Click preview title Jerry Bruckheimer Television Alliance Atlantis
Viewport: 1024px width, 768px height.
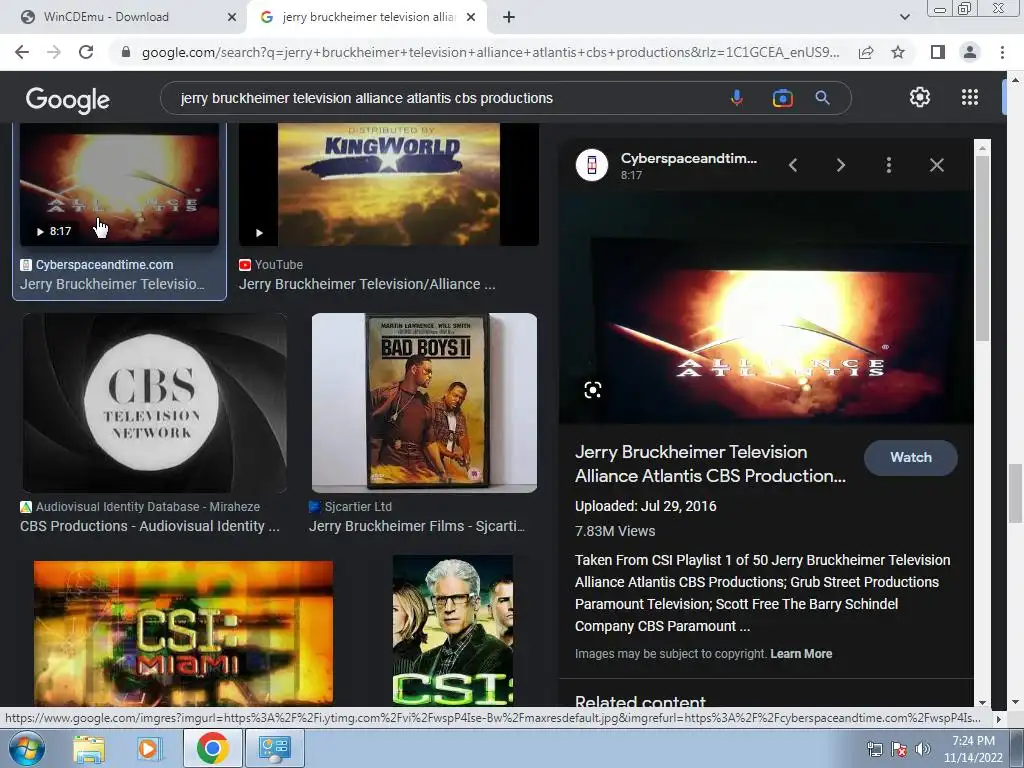click(x=710, y=464)
